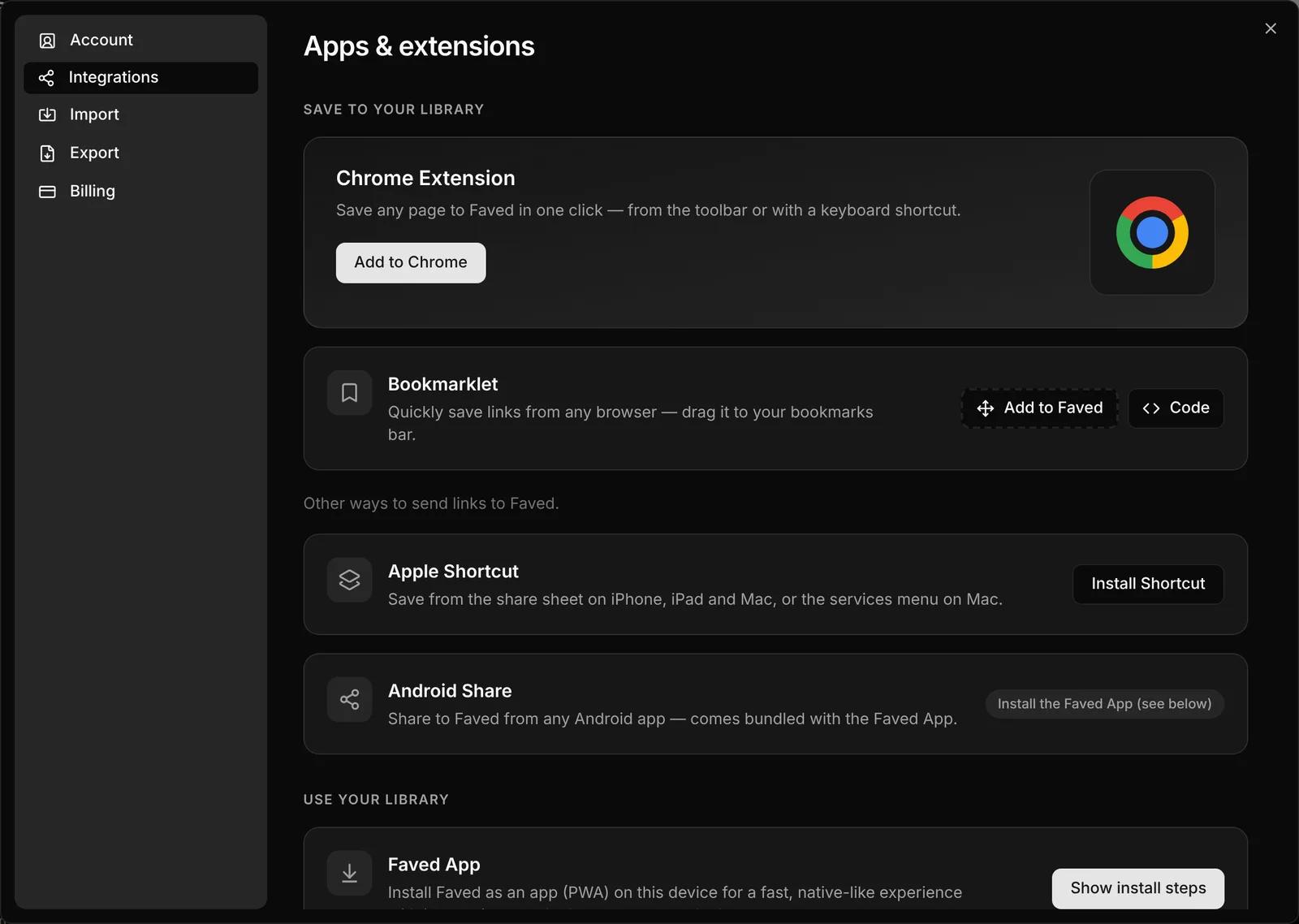Image resolution: width=1299 pixels, height=924 pixels.
Task: Click the 'Apple Shortcut' title text
Action: 453,572
